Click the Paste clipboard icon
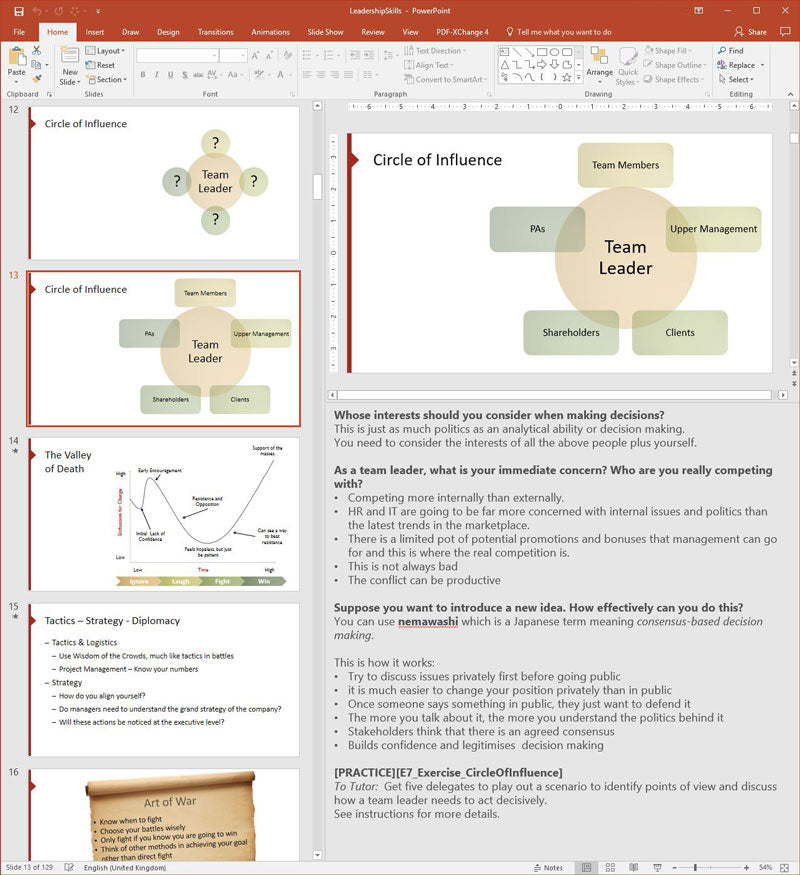 pyautogui.click(x=17, y=56)
